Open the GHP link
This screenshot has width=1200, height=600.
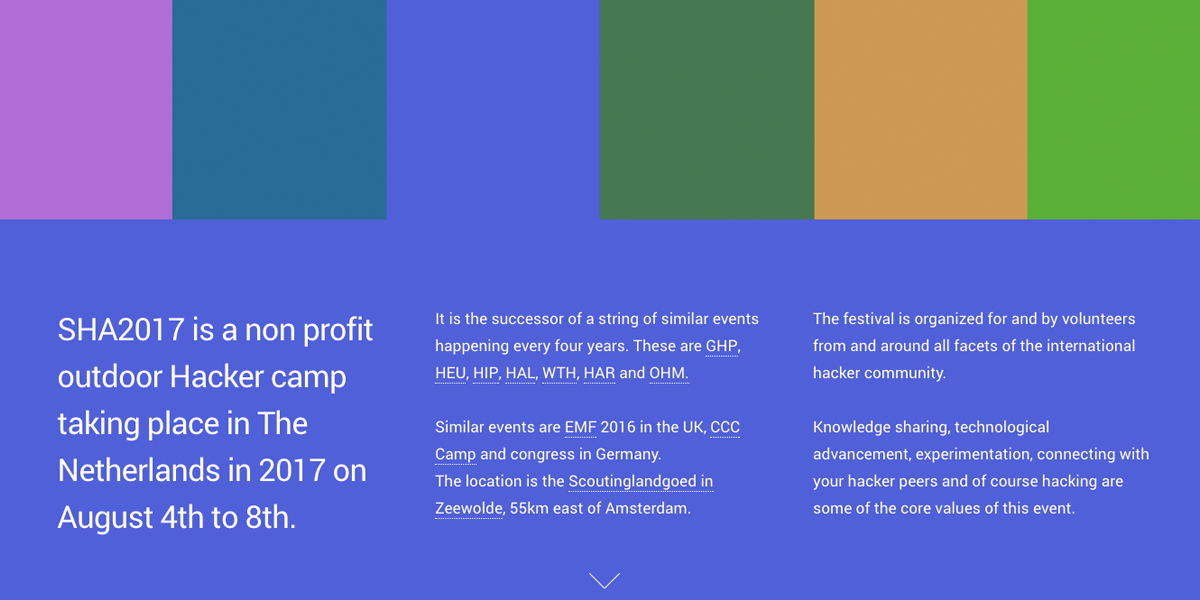722,346
